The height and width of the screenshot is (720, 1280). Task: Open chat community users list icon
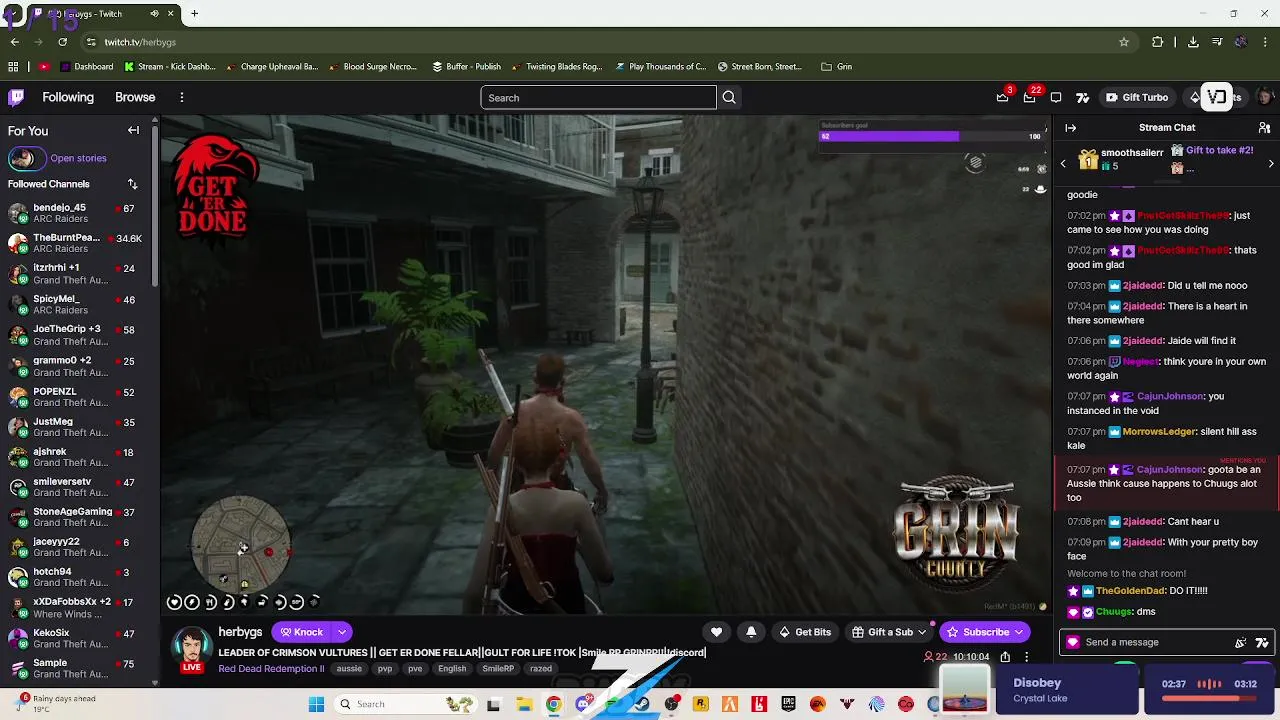click(x=1264, y=128)
